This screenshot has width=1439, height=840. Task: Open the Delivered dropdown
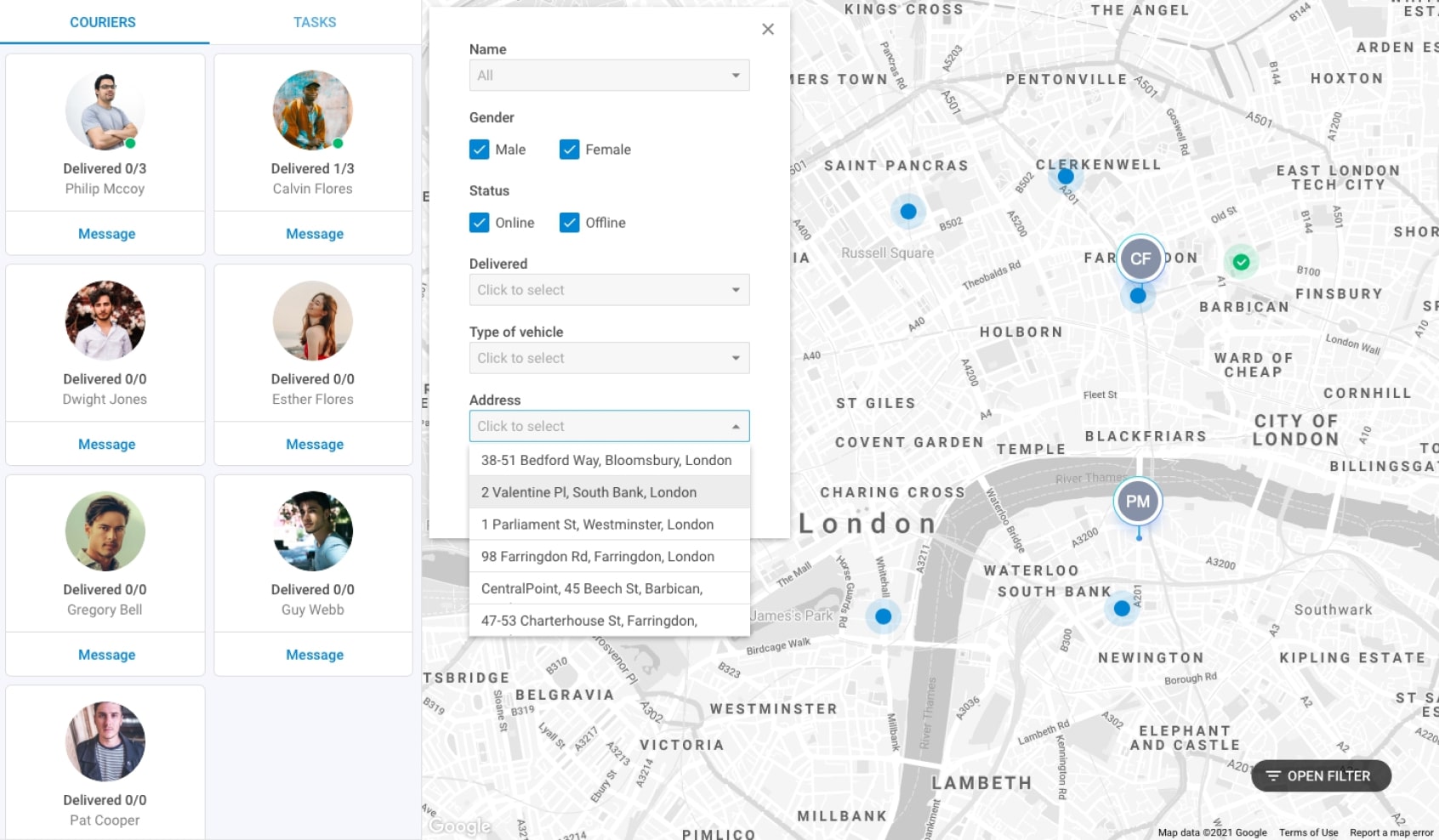point(609,290)
